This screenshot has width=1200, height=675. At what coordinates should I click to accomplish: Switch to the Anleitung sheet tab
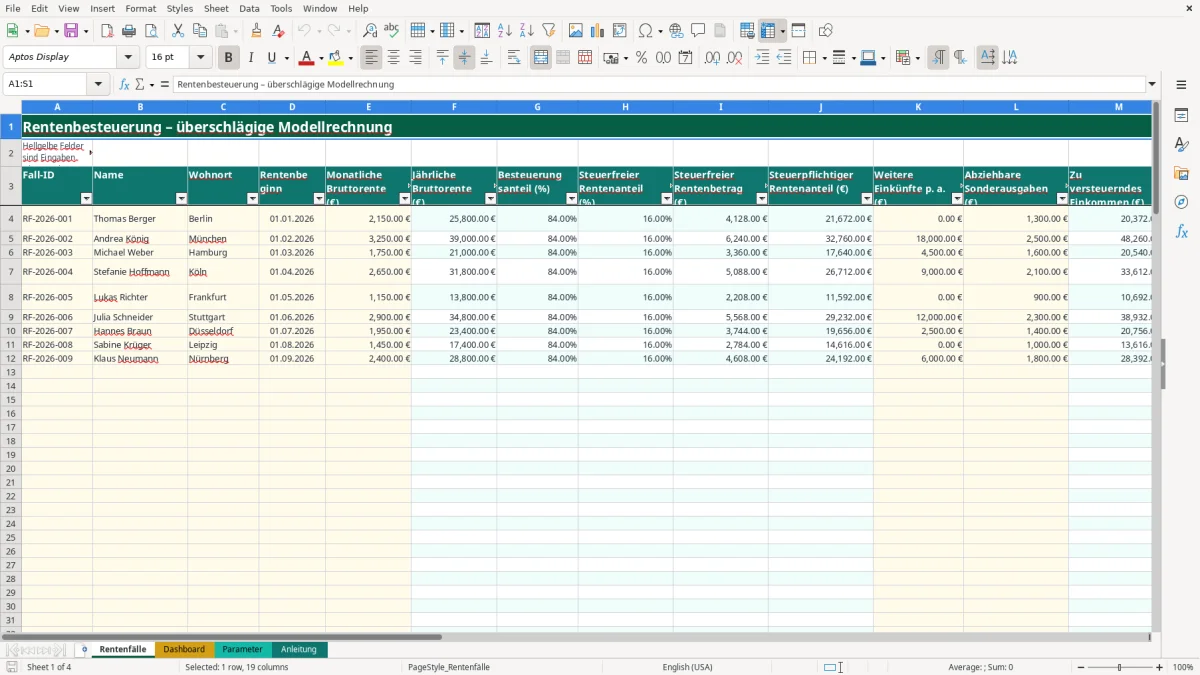(x=299, y=649)
